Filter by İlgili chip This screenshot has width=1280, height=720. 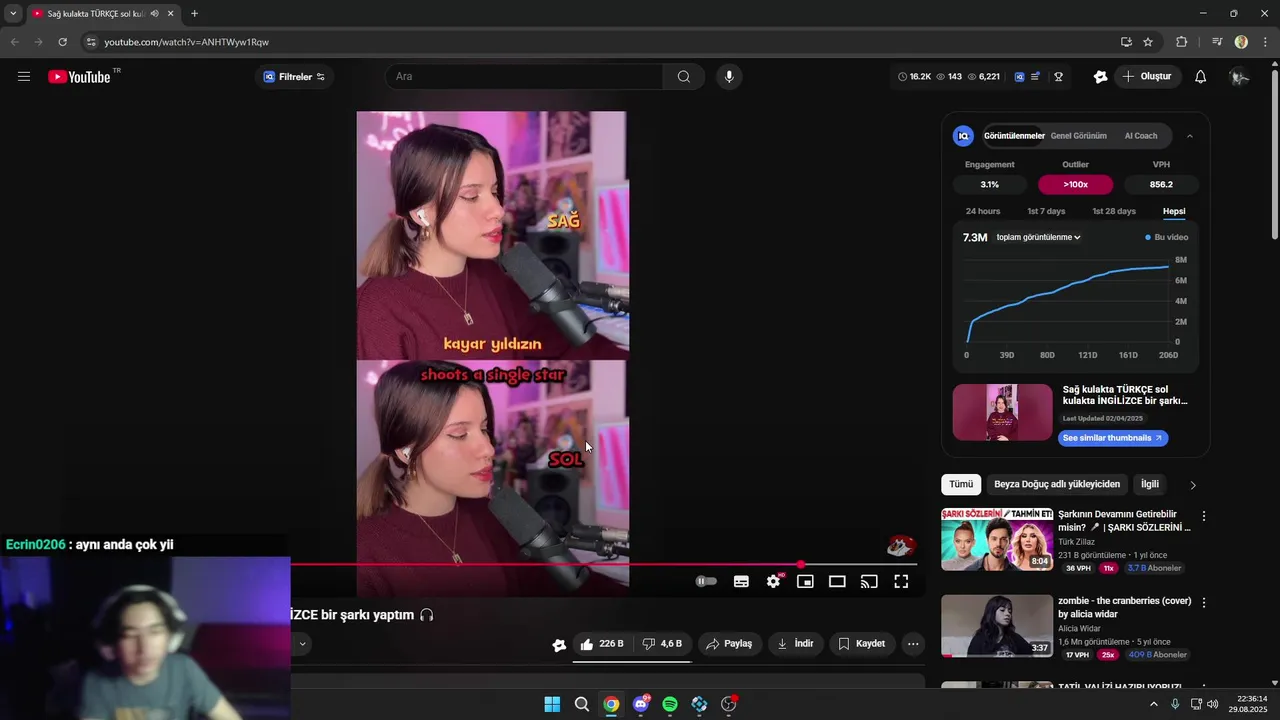coord(1150,484)
